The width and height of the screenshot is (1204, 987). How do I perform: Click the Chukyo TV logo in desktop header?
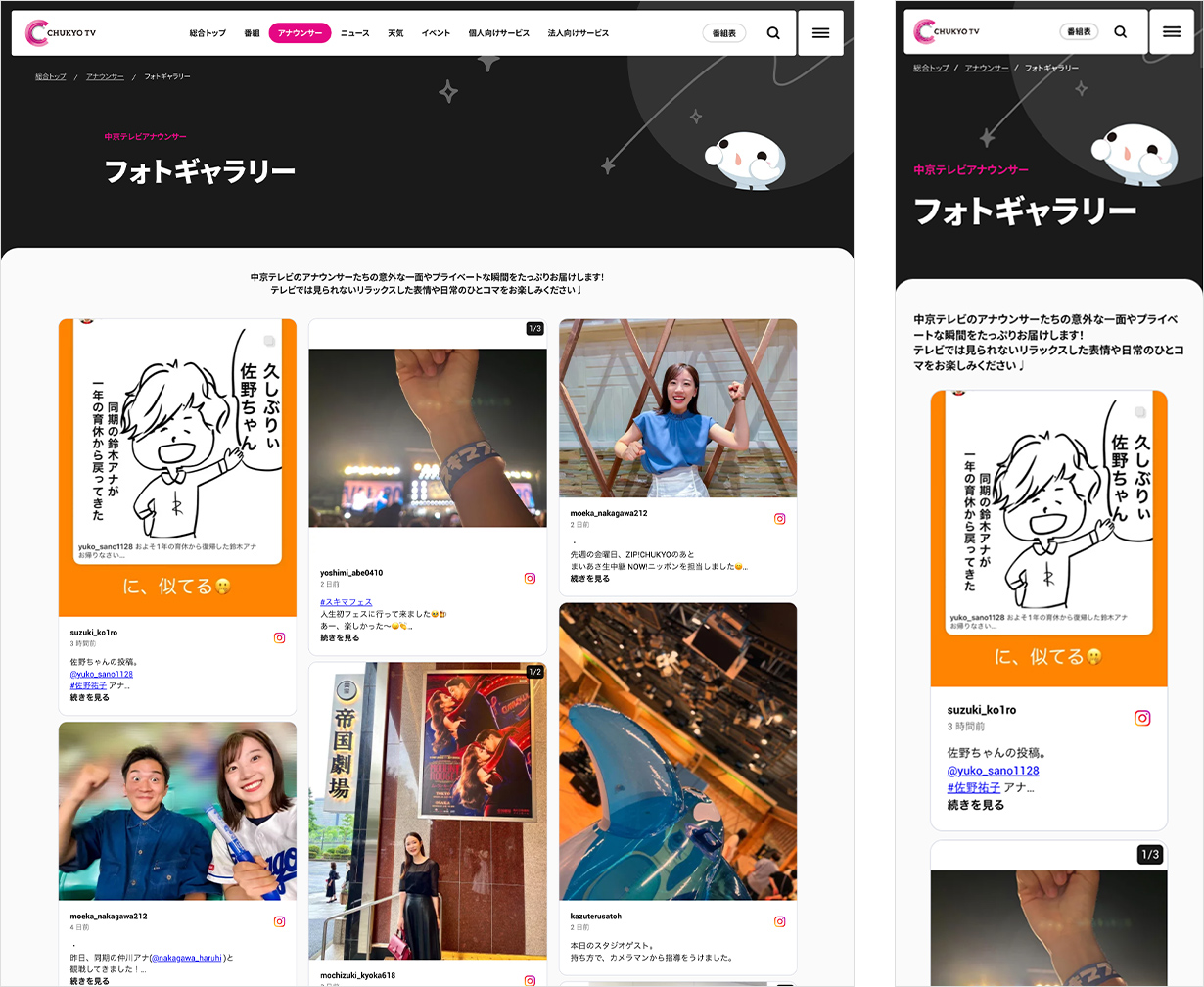[x=61, y=33]
